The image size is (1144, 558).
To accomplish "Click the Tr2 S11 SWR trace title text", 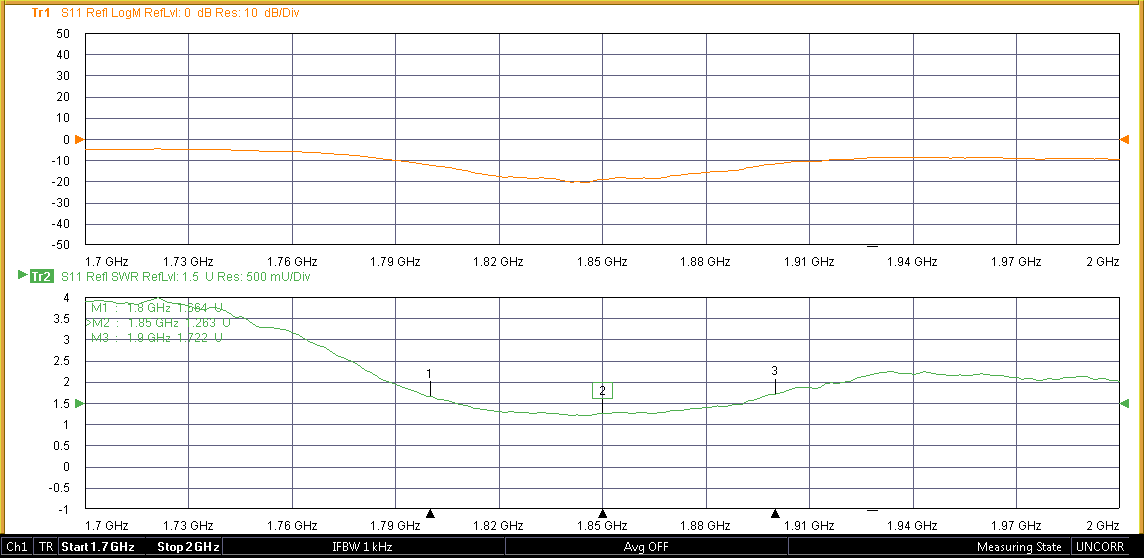I will [185, 276].
